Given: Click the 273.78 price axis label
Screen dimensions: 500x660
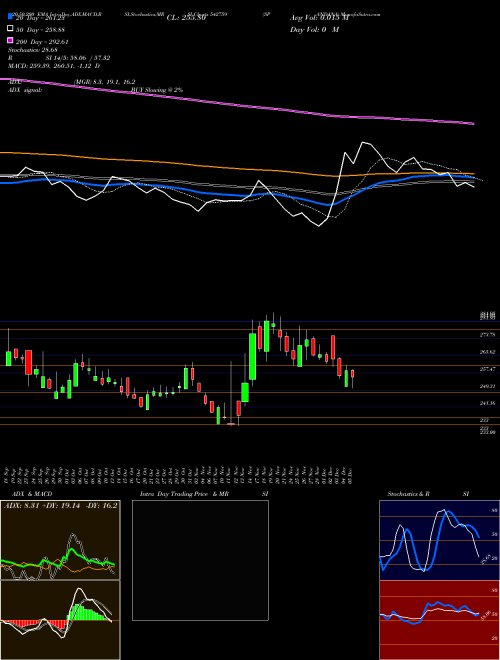Looking at the screenshot, I should (x=487, y=335).
